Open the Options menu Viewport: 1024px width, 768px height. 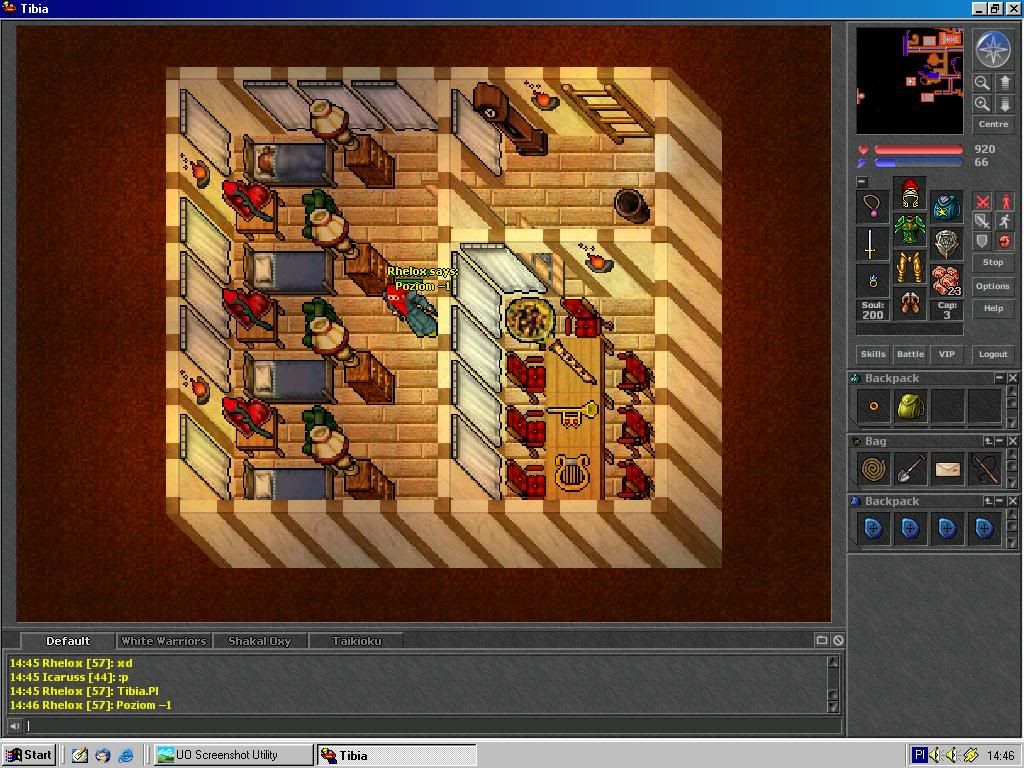[993, 286]
